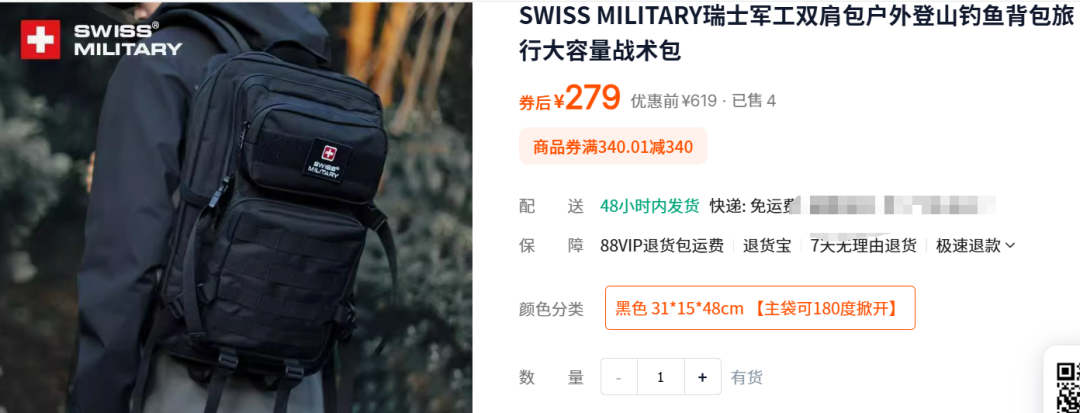The image size is (1080, 413).
Task: Increase quantity with the plus button
Action: coord(703,377)
